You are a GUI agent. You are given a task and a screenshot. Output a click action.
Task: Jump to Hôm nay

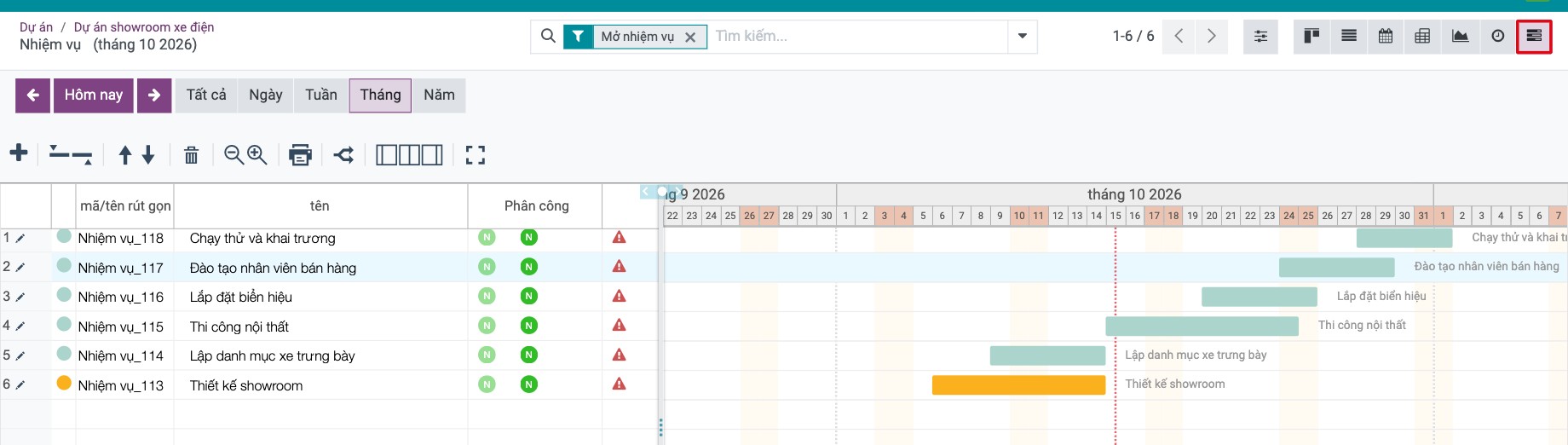(x=94, y=95)
